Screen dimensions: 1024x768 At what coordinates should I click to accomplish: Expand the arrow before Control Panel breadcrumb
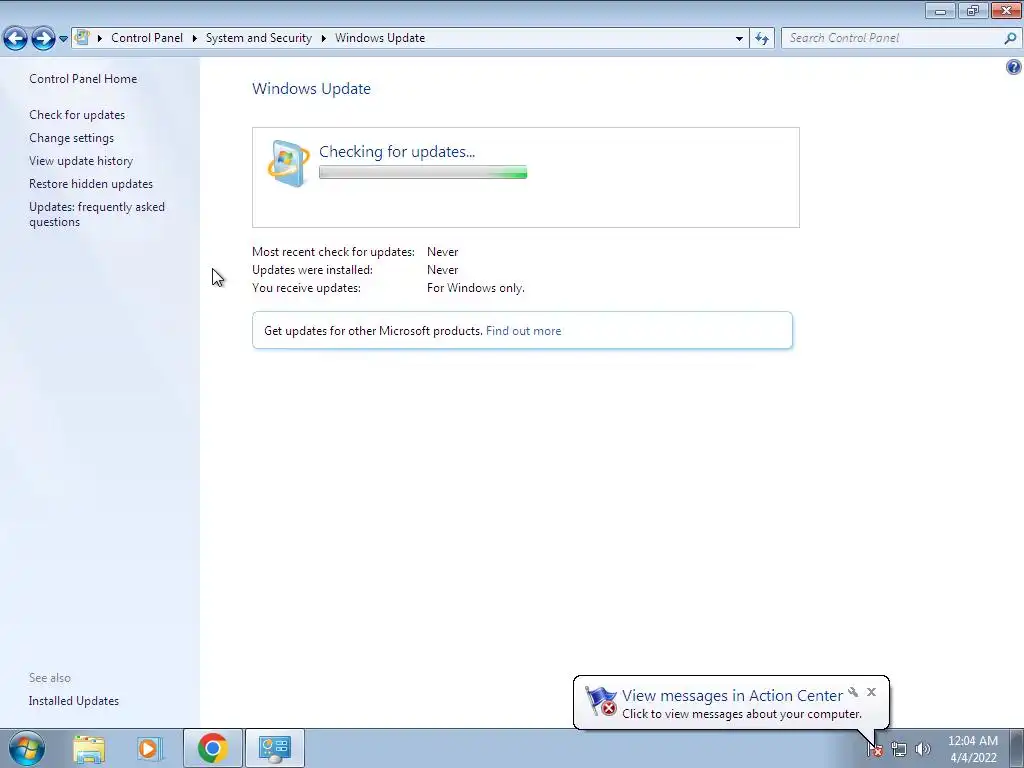coord(100,38)
